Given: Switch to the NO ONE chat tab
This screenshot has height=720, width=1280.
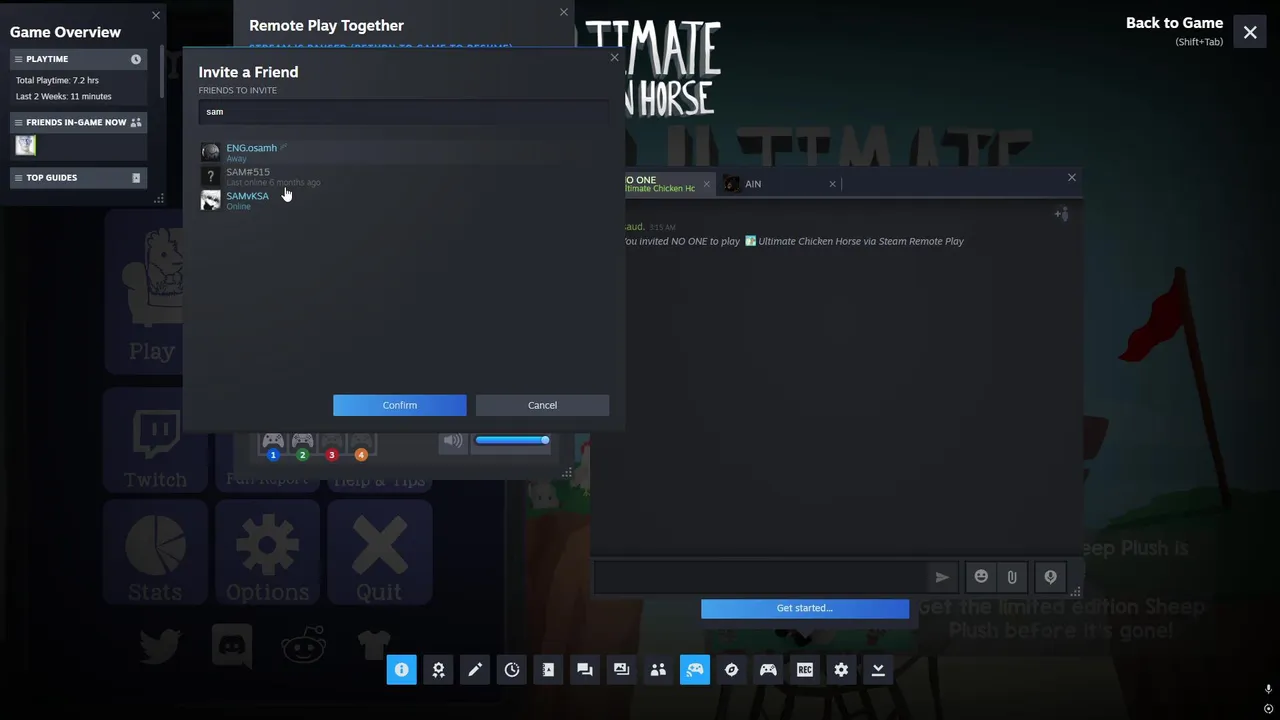Looking at the screenshot, I should [658, 184].
